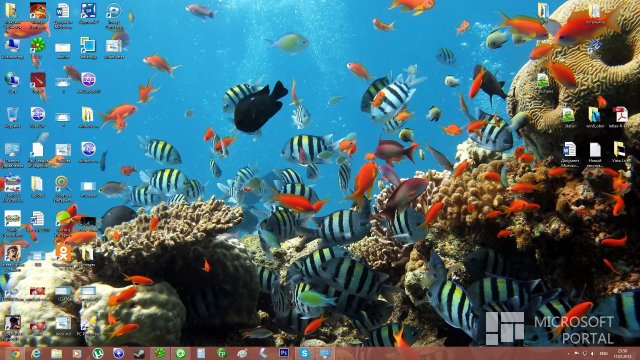Open the volume control in tray
Image resolution: width=640 pixels, height=360 pixels.
click(593, 353)
